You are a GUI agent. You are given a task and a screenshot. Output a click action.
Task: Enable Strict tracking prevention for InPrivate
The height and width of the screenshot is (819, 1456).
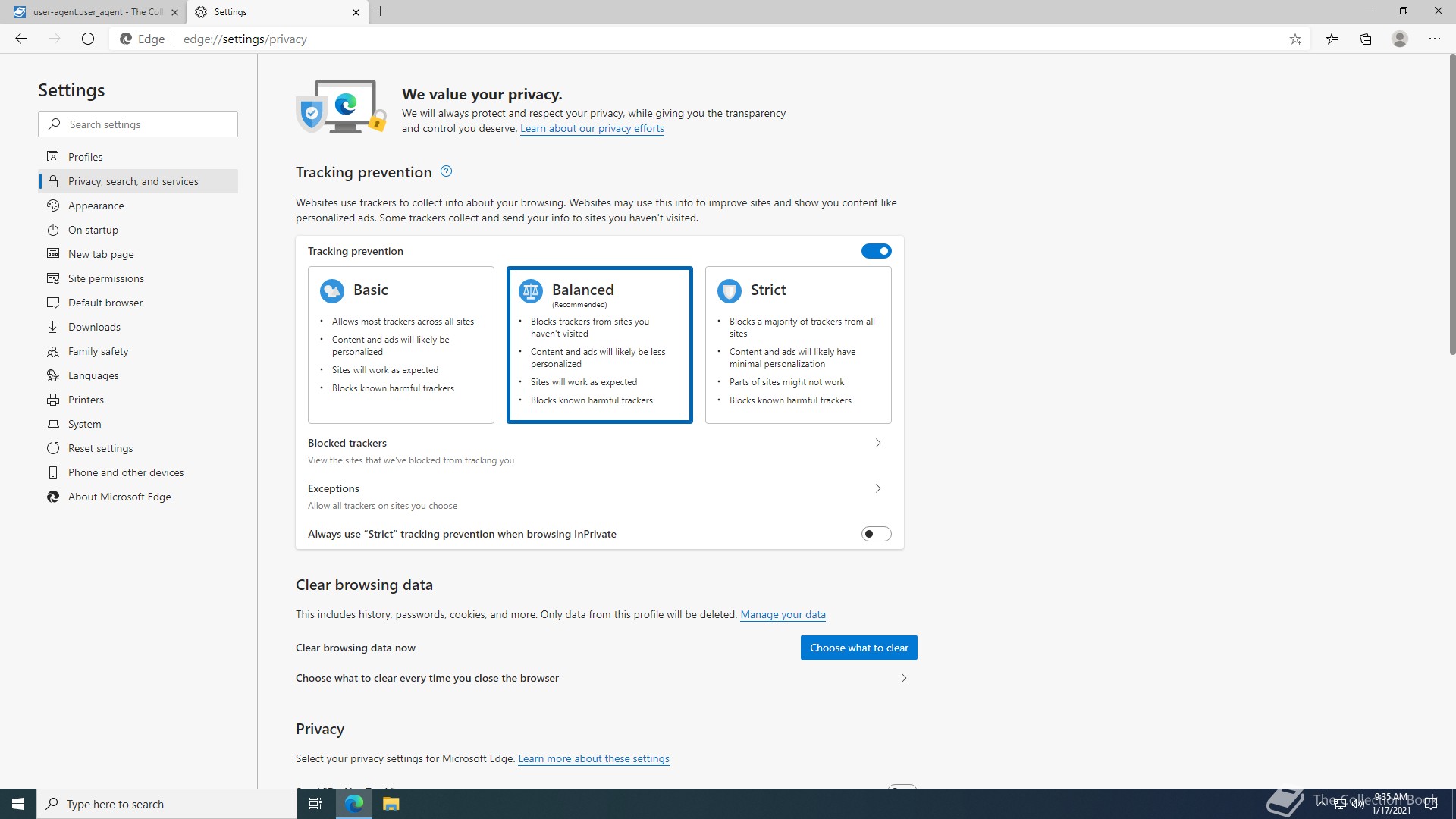[876, 534]
